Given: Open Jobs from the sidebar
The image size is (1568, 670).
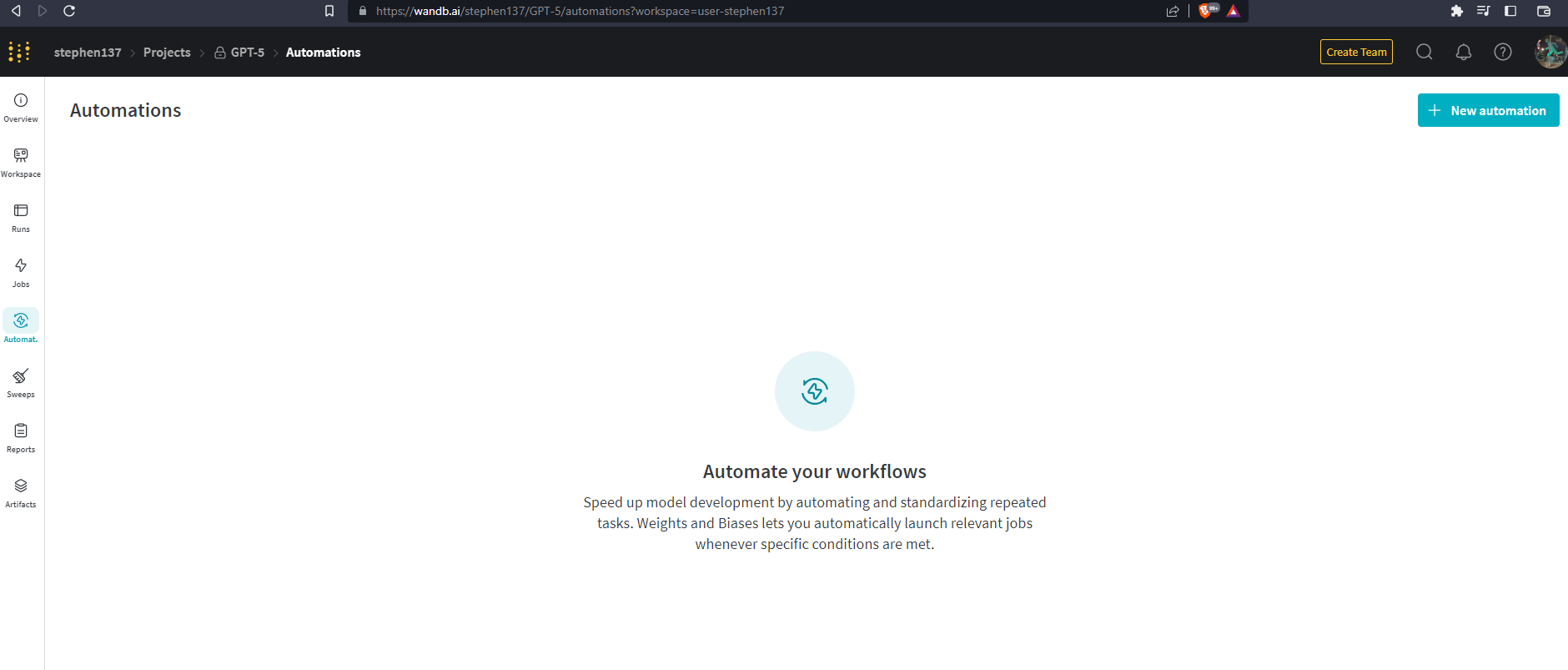Looking at the screenshot, I should point(21,273).
